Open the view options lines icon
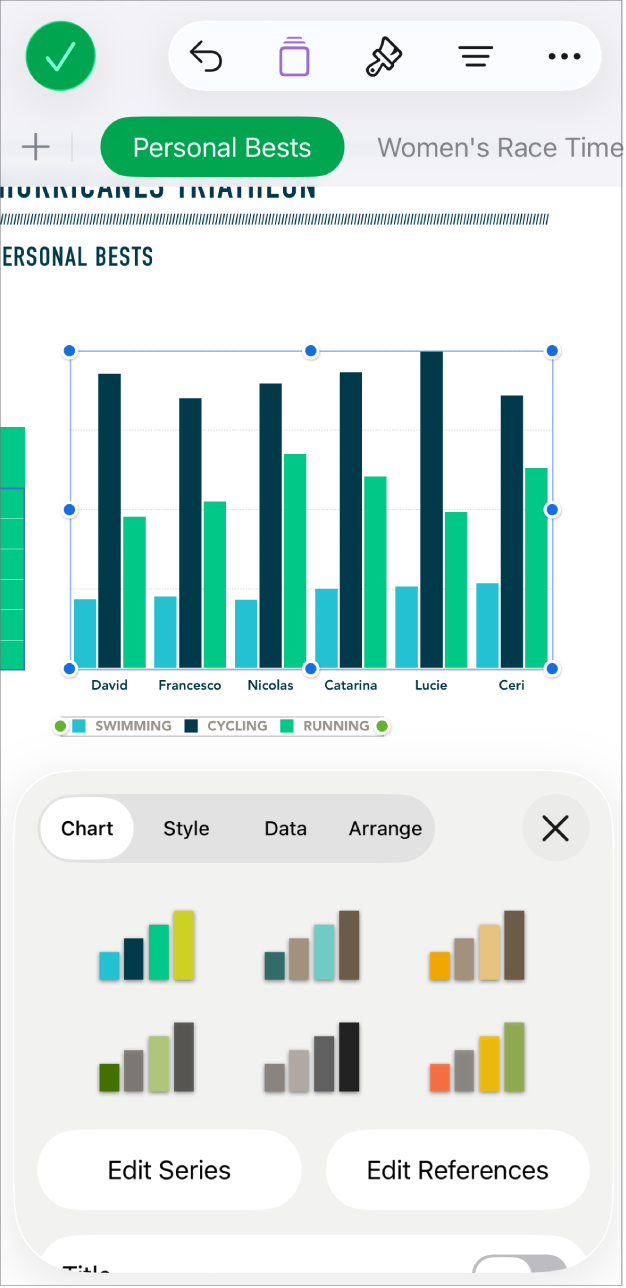Screen dimensions: 626x1288 point(475,56)
